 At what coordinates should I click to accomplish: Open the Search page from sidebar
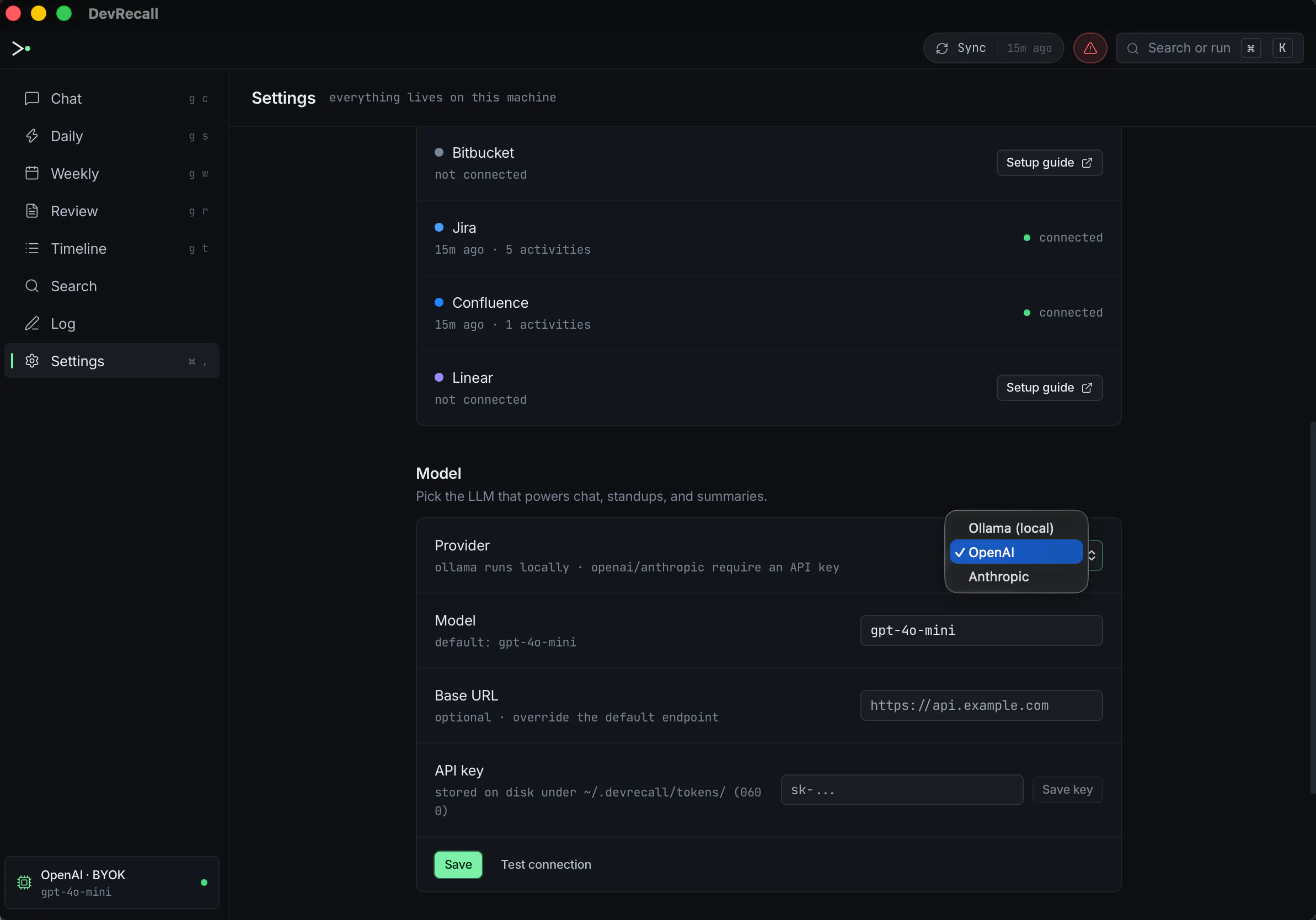point(112,286)
